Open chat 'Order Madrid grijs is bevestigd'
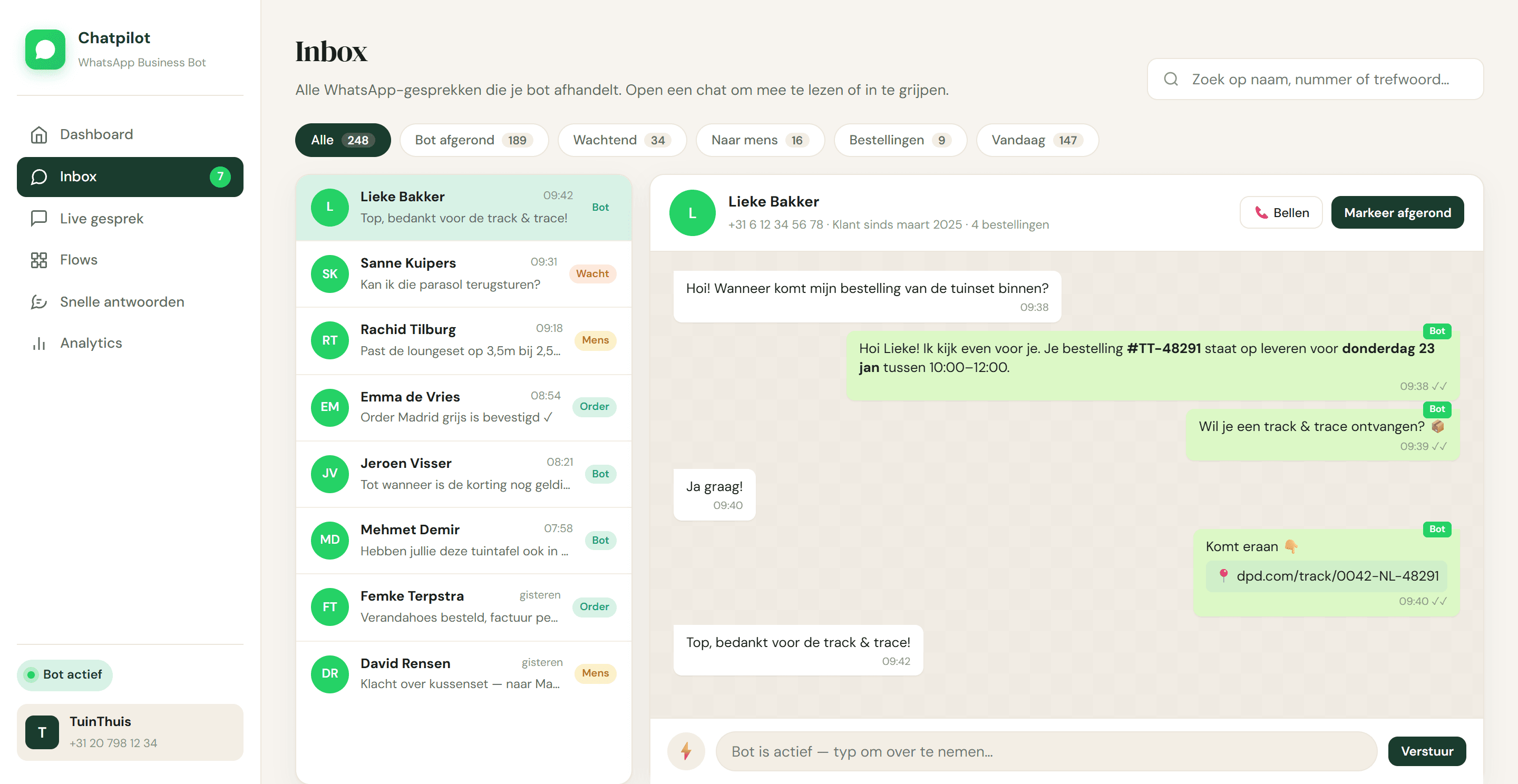Image resolution: width=1518 pixels, height=784 pixels. [x=464, y=407]
